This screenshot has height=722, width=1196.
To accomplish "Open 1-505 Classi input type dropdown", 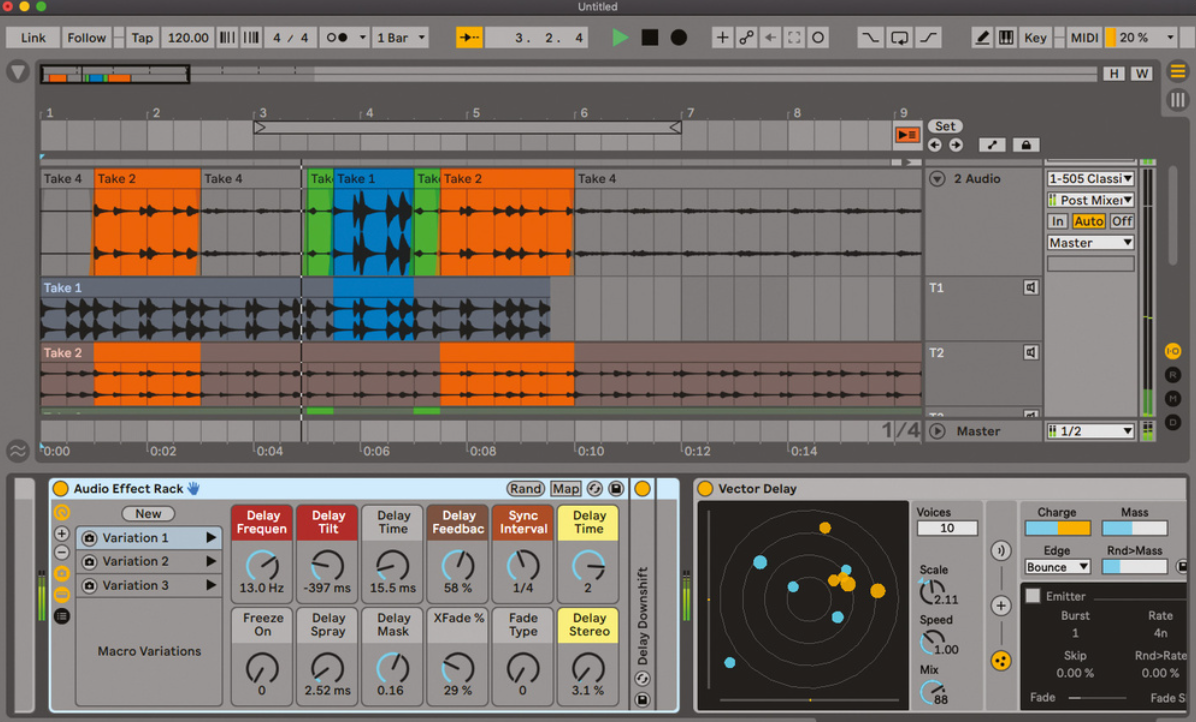I will click(1091, 178).
